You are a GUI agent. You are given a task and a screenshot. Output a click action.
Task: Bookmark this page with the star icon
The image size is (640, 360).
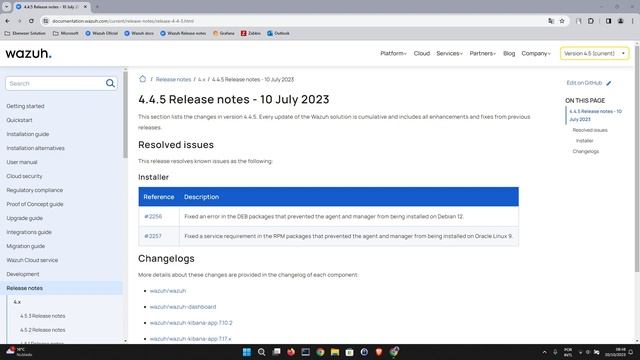coord(562,21)
